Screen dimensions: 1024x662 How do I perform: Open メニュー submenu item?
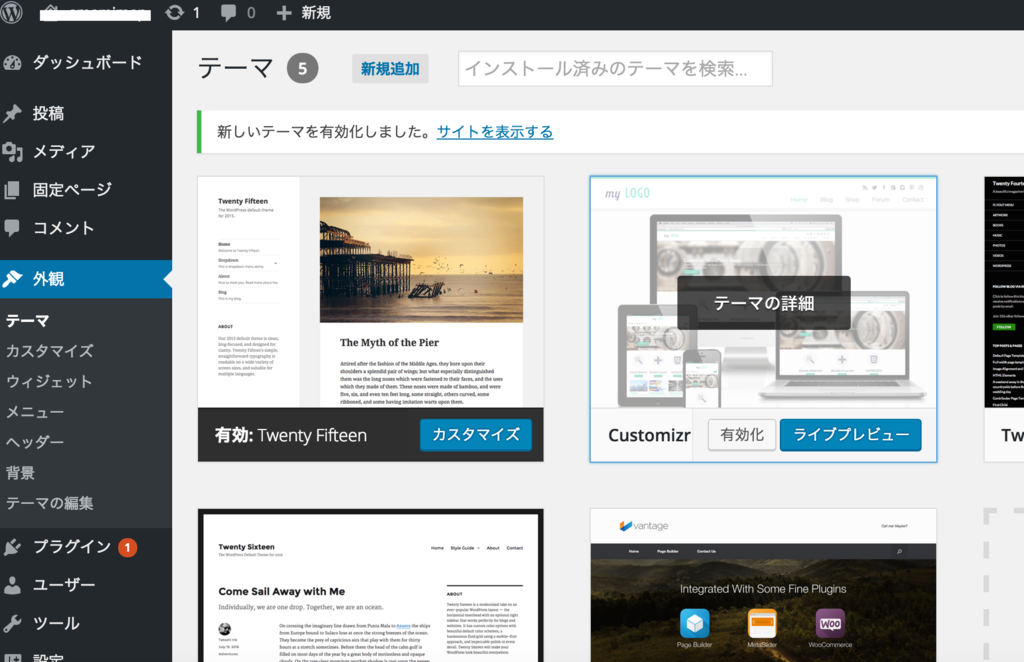[35, 412]
